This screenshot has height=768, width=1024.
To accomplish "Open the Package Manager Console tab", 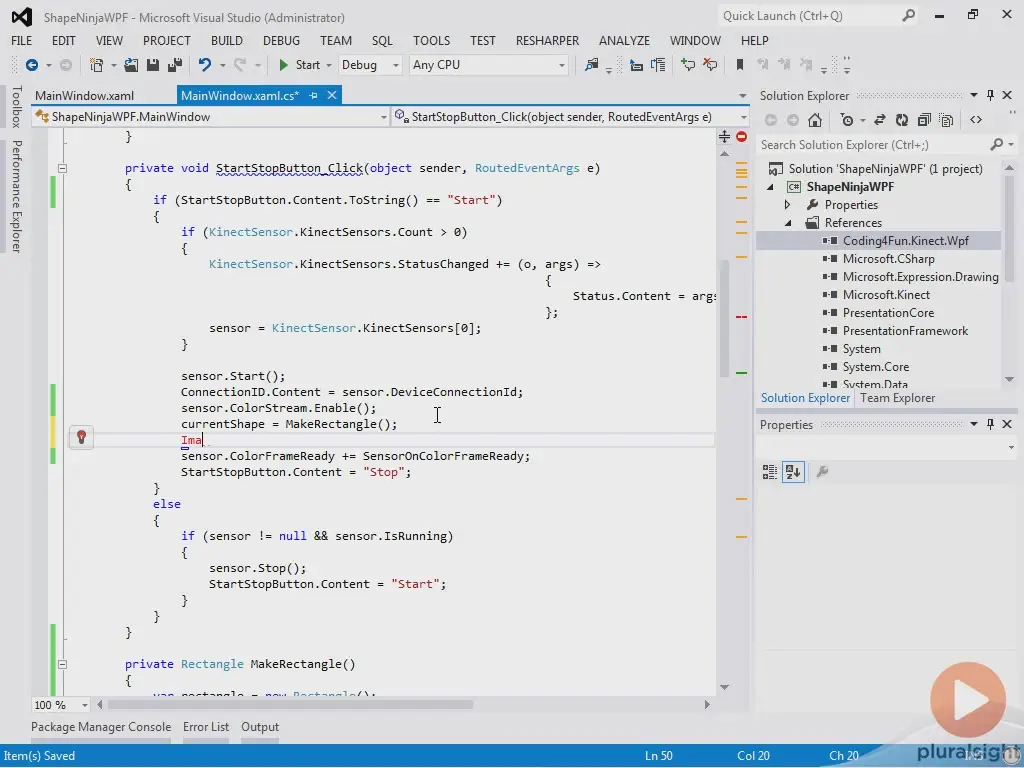I will pyautogui.click(x=101, y=727).
